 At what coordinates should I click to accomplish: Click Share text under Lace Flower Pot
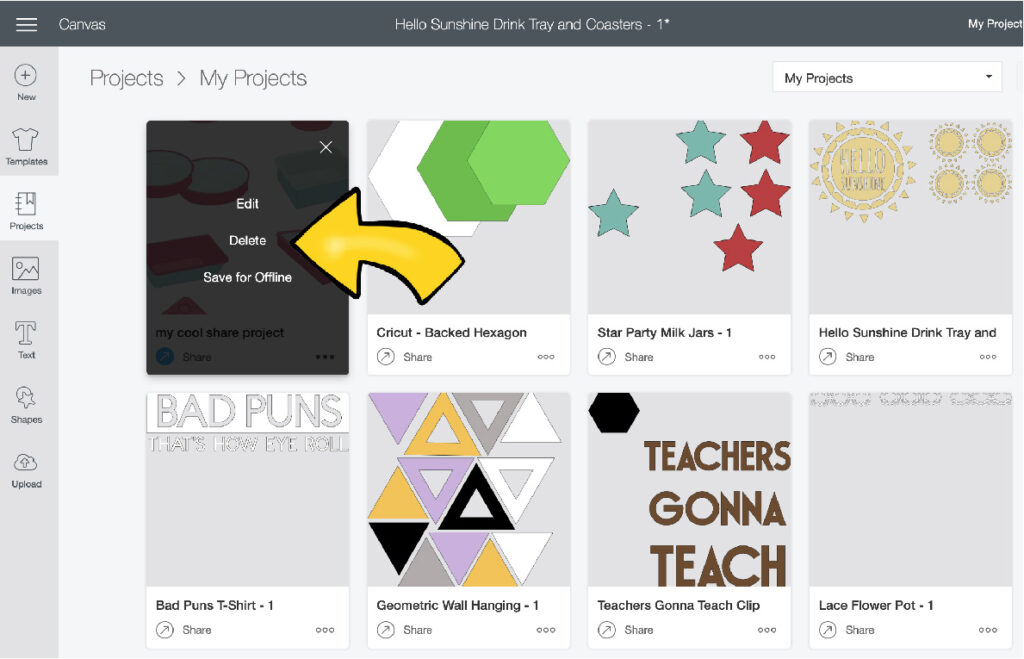pyautogui.click(x=859, y=630)
